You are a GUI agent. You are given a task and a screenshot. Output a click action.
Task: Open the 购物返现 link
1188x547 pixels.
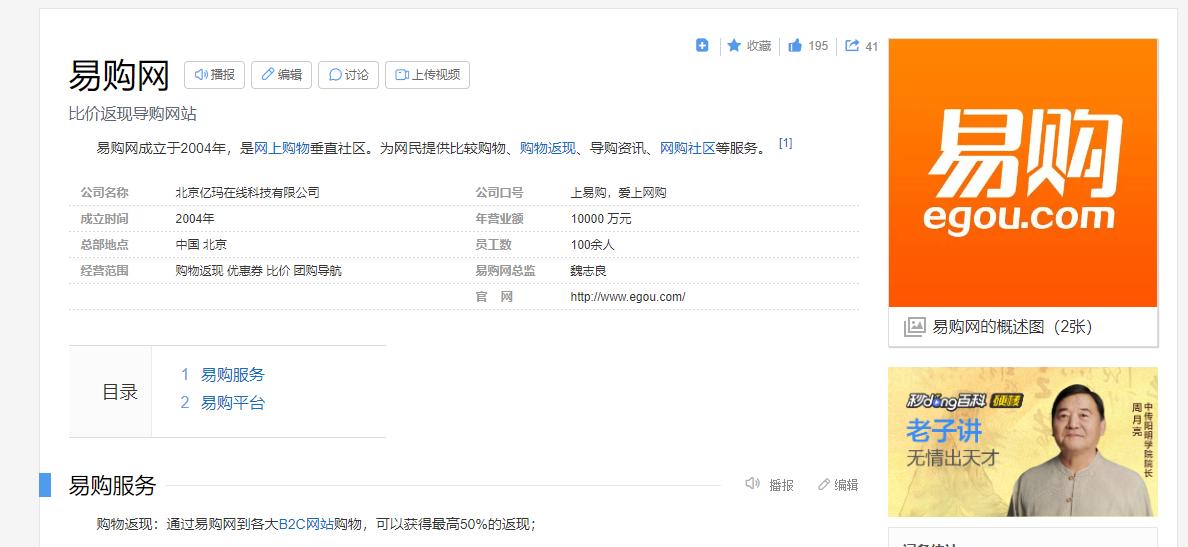point(548,148)
